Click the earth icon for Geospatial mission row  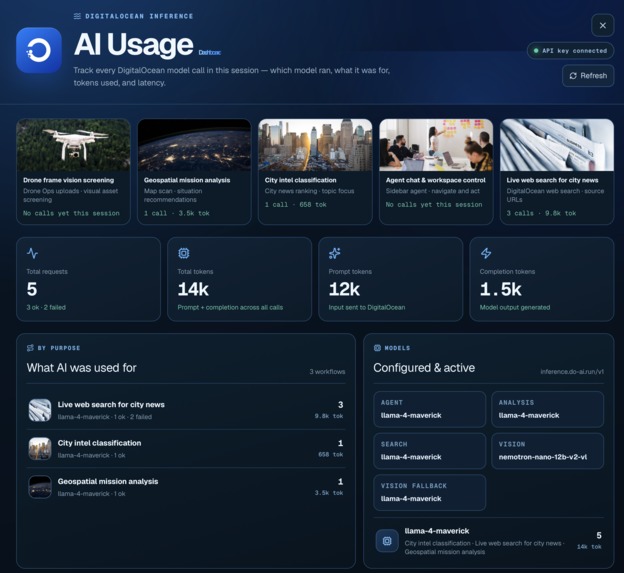click(40, 487)
